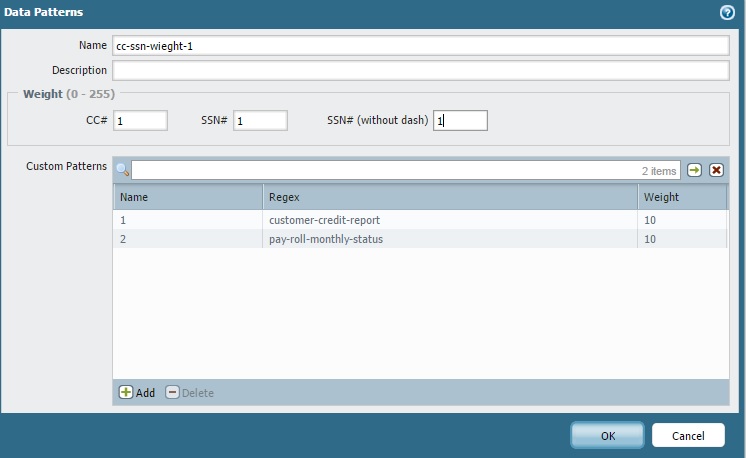The width and height of the screenshot is (746, 458).
Task: Edit the SSN# weight field
Action: click(x=260, y=120)
